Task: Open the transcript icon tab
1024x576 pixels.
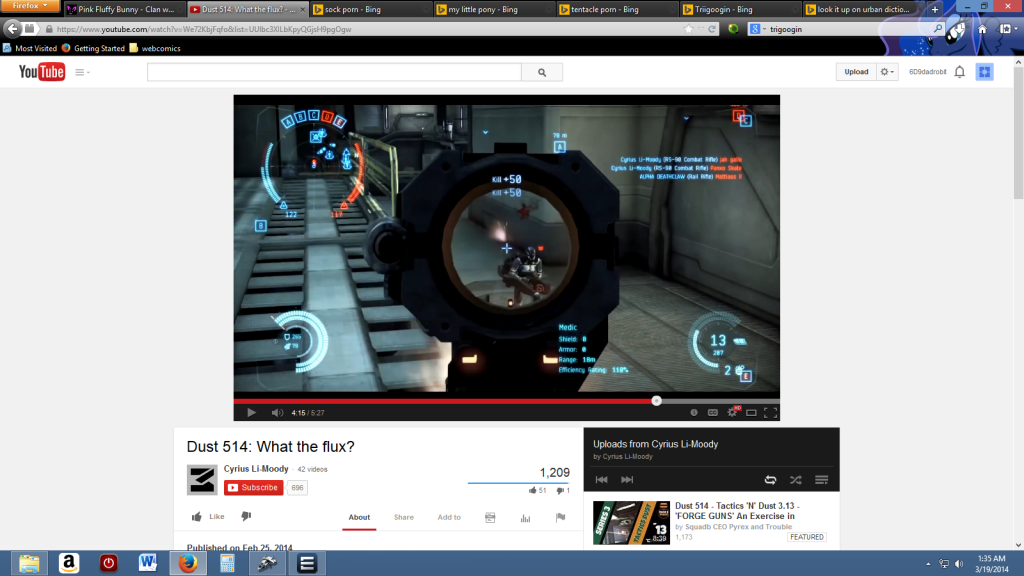Action: pos(490,518)
